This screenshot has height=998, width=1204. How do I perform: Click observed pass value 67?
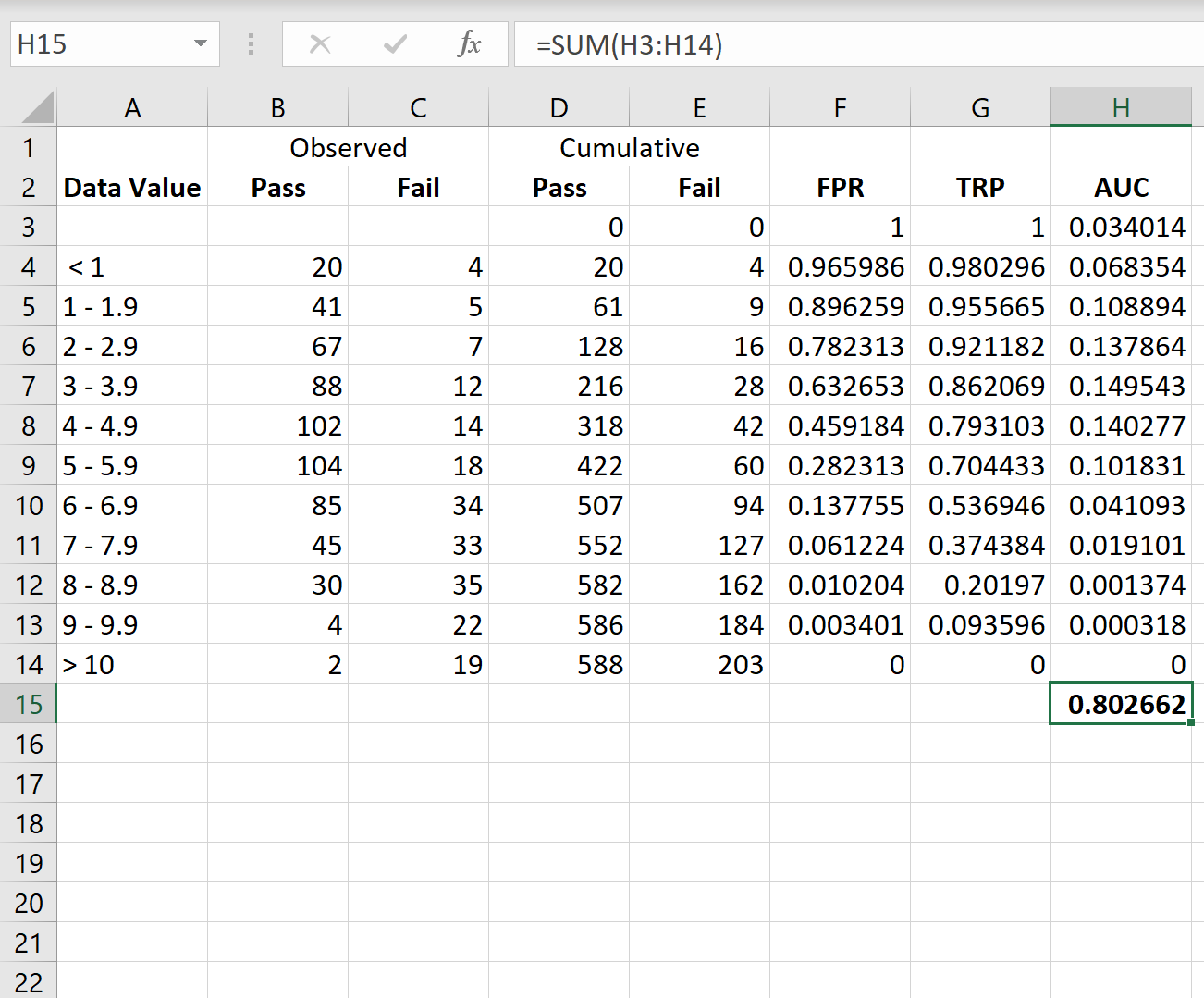tap(277, 346)
